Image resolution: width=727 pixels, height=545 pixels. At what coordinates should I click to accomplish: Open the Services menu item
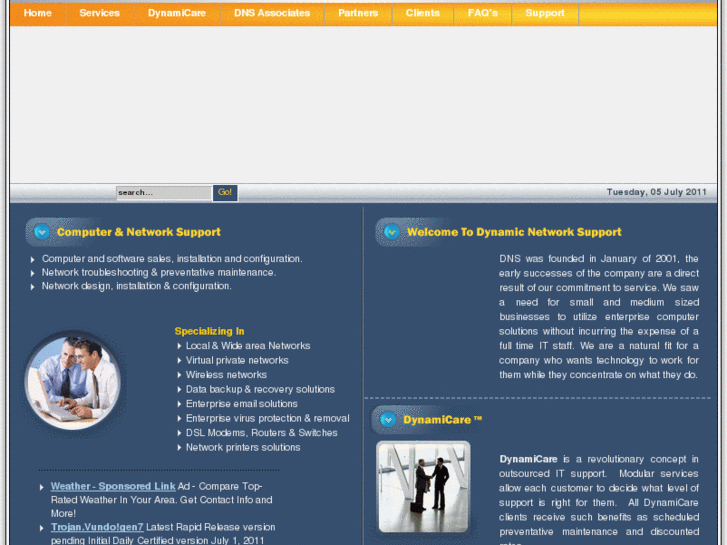[x=100, y=13]
